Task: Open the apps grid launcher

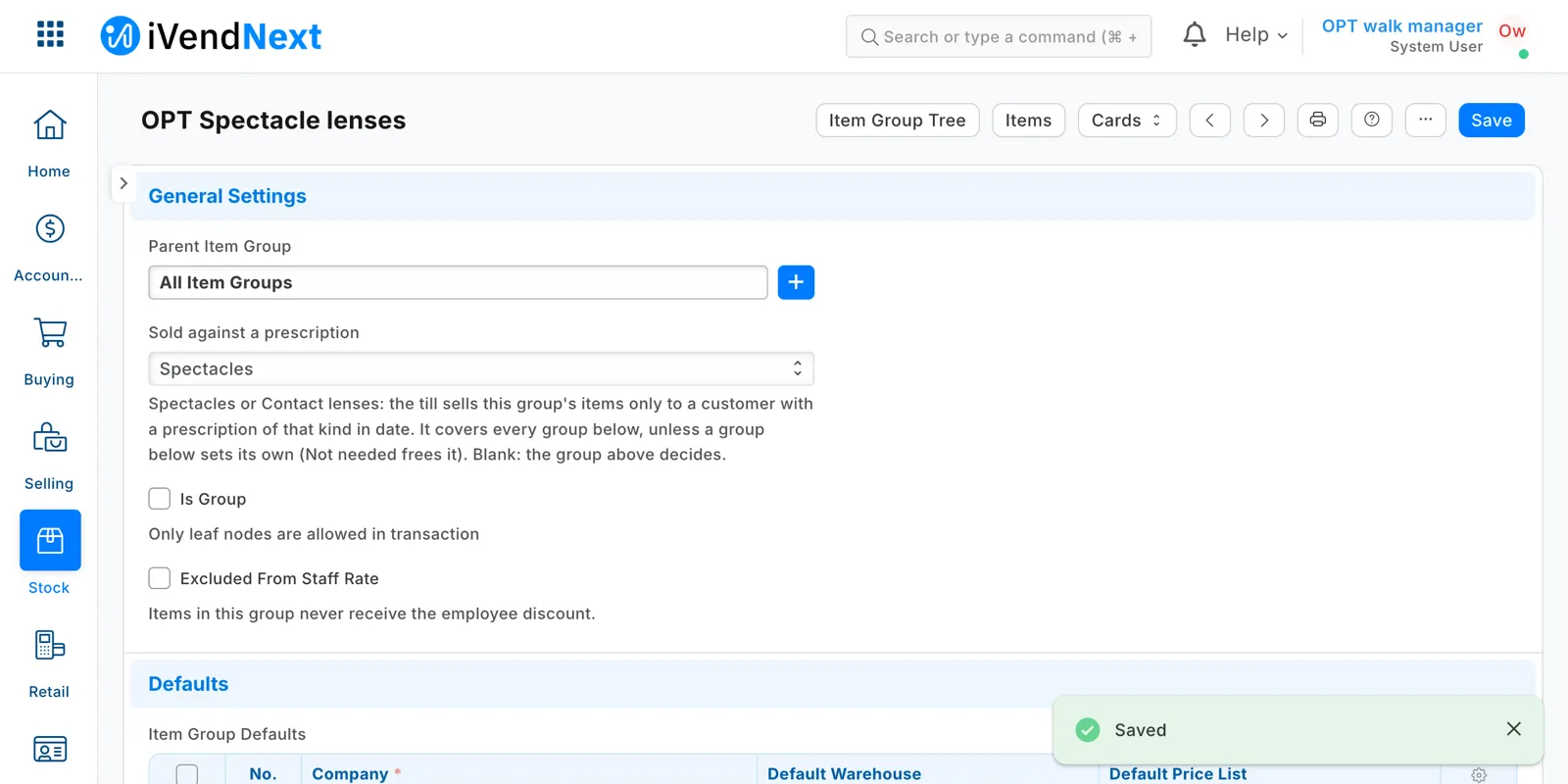Action: pos(50,34)
